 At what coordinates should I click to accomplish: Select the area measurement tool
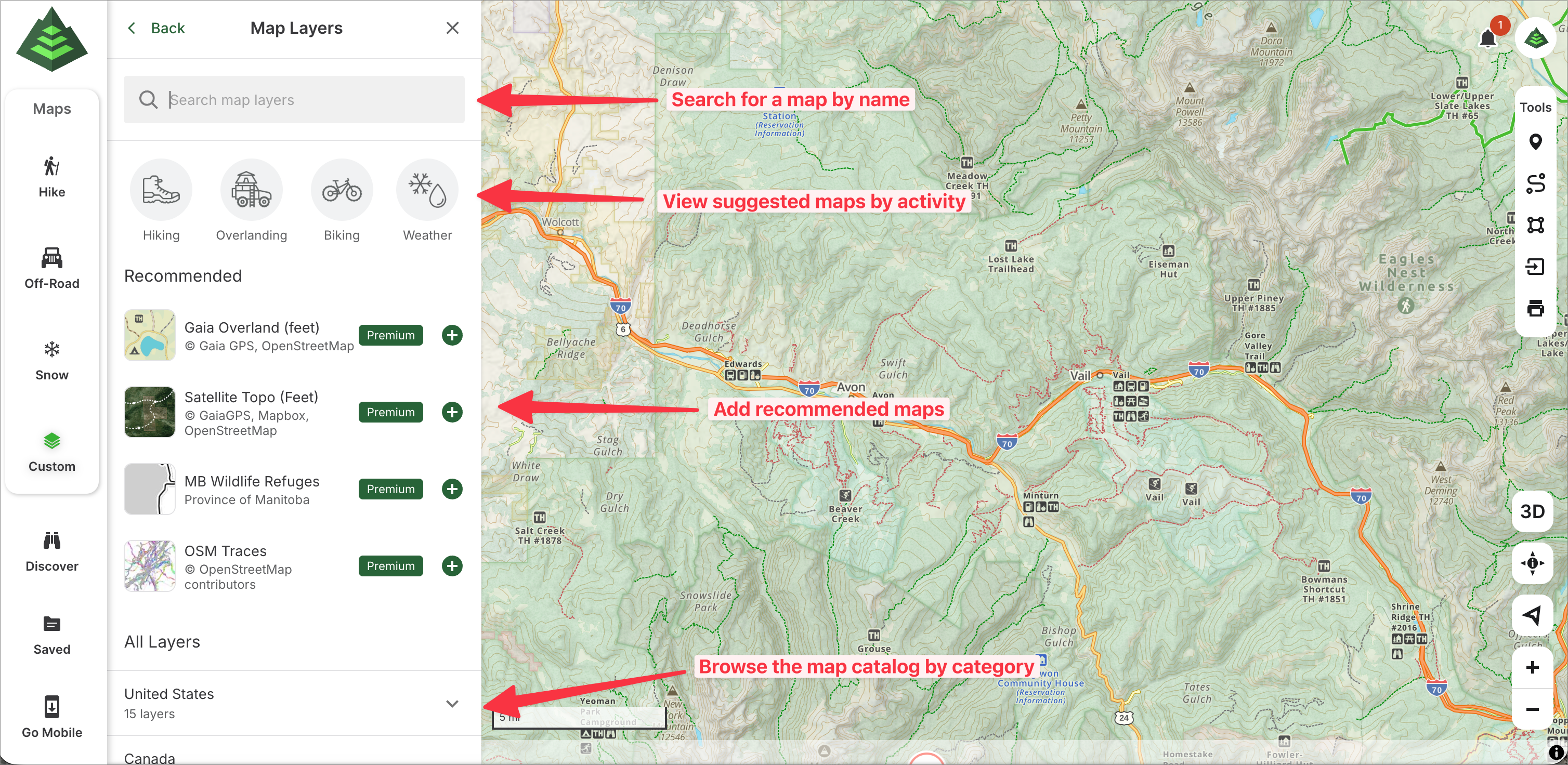click(1535, 225)
